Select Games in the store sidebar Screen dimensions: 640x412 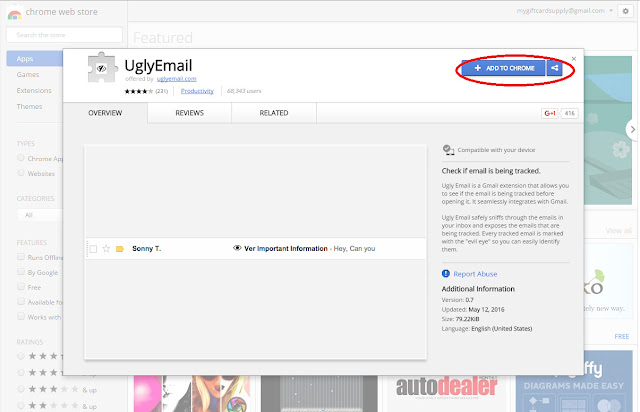28,75
